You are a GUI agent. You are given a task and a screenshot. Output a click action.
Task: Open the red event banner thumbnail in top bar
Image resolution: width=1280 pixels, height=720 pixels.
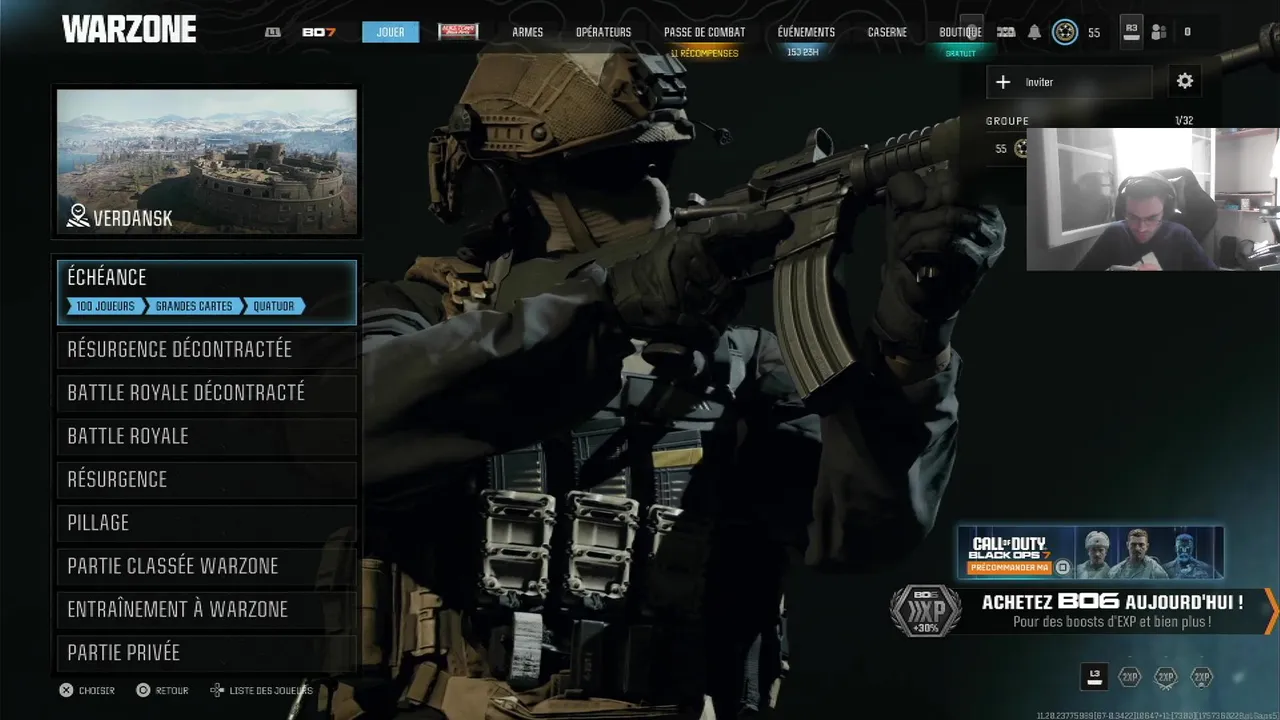pyautogui.click(x=458, y=32)
